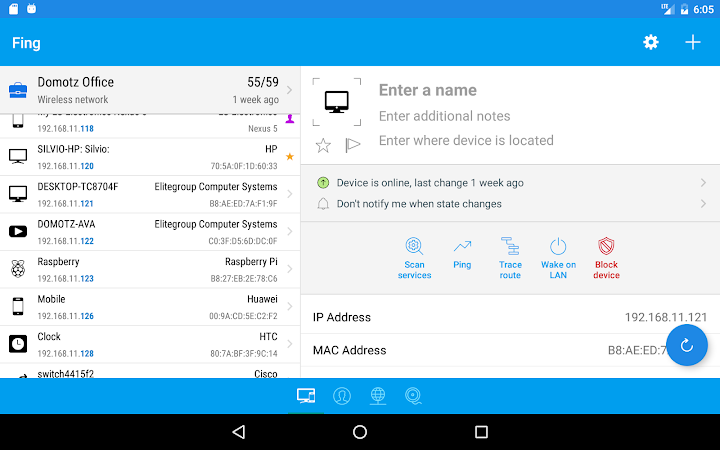Click the Raspberry Pi logo icon

(18, 269)
